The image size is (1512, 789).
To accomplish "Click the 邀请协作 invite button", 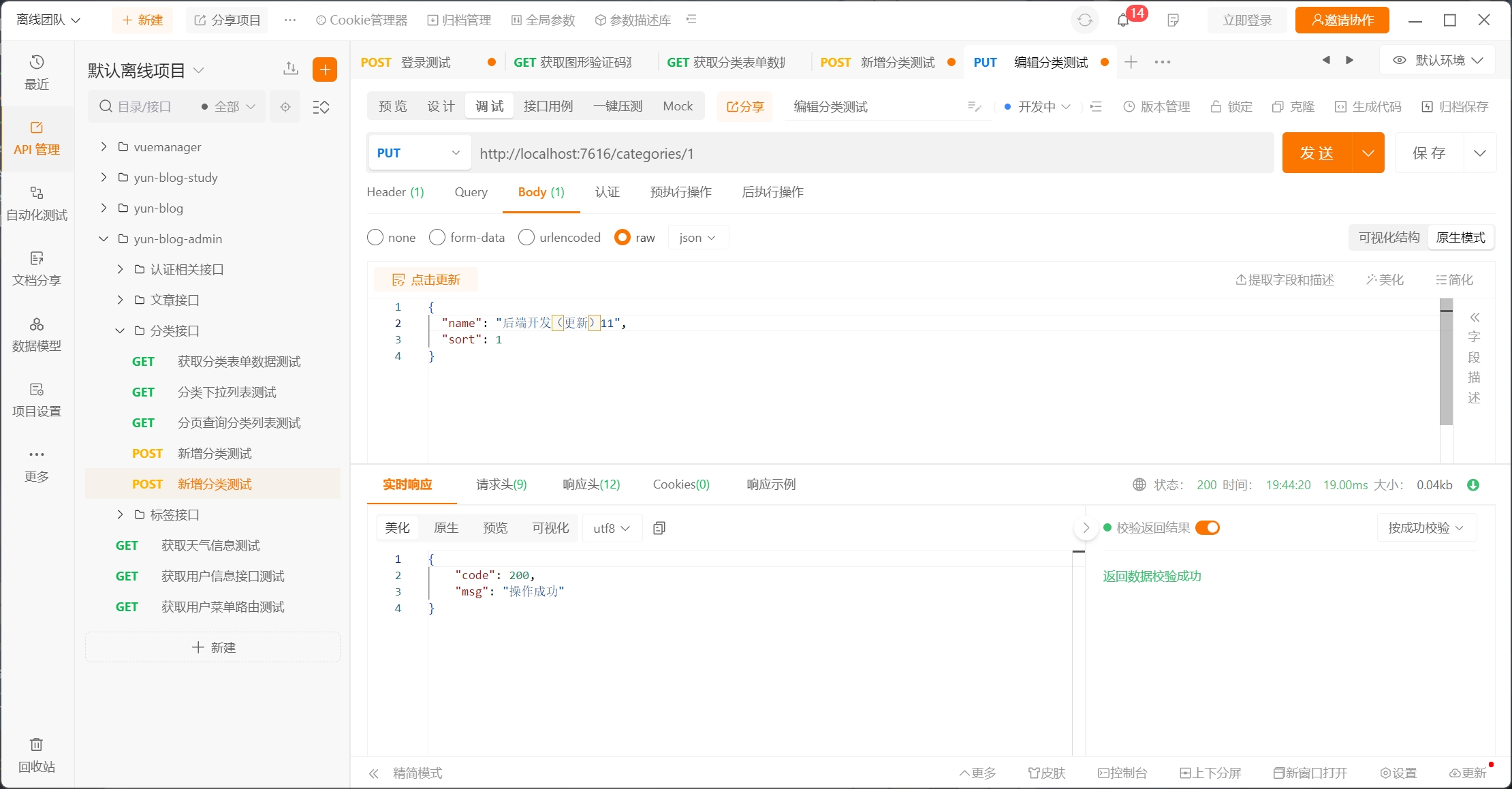I will [1342, 20].
